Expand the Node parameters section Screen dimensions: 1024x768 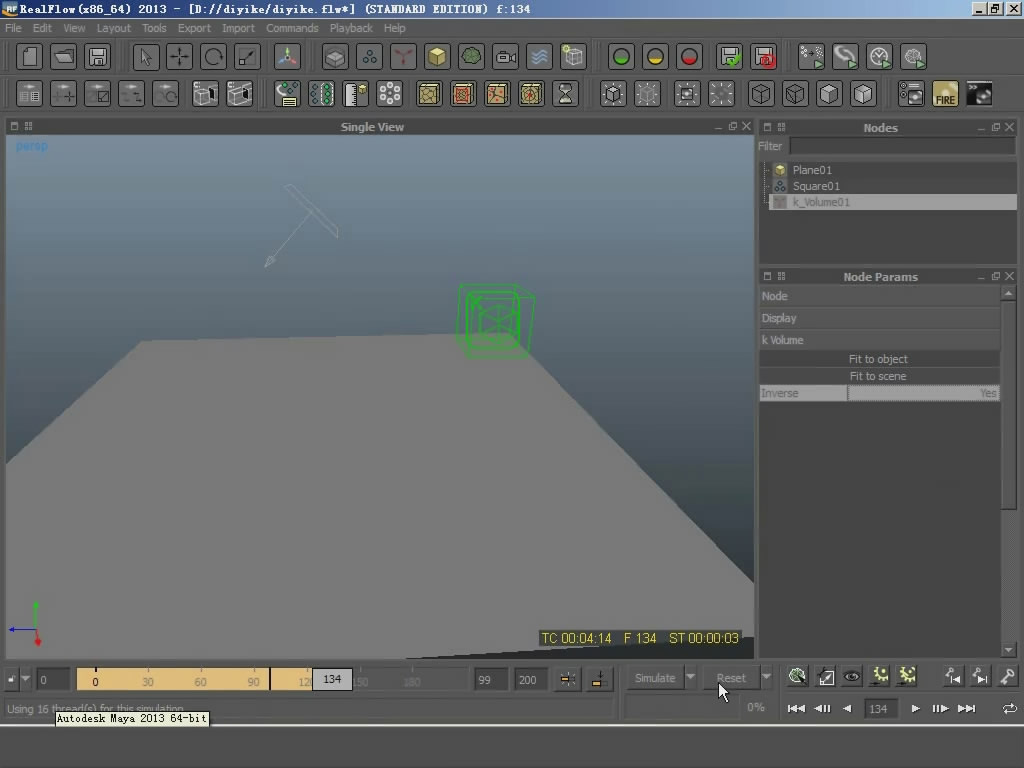click(x=879, y=296)
